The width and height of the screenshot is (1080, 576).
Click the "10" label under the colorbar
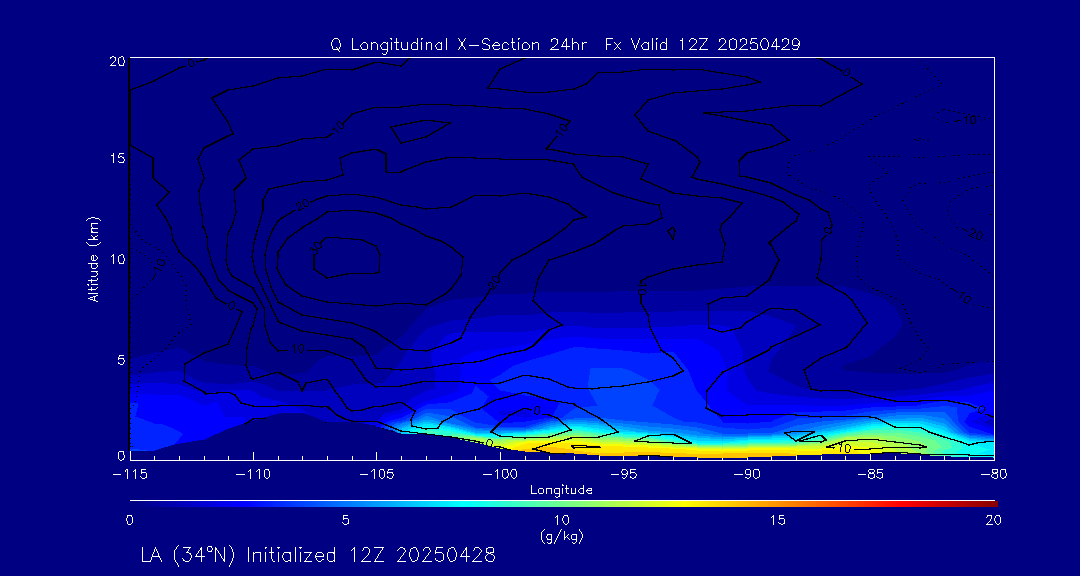tap(562, 520)
